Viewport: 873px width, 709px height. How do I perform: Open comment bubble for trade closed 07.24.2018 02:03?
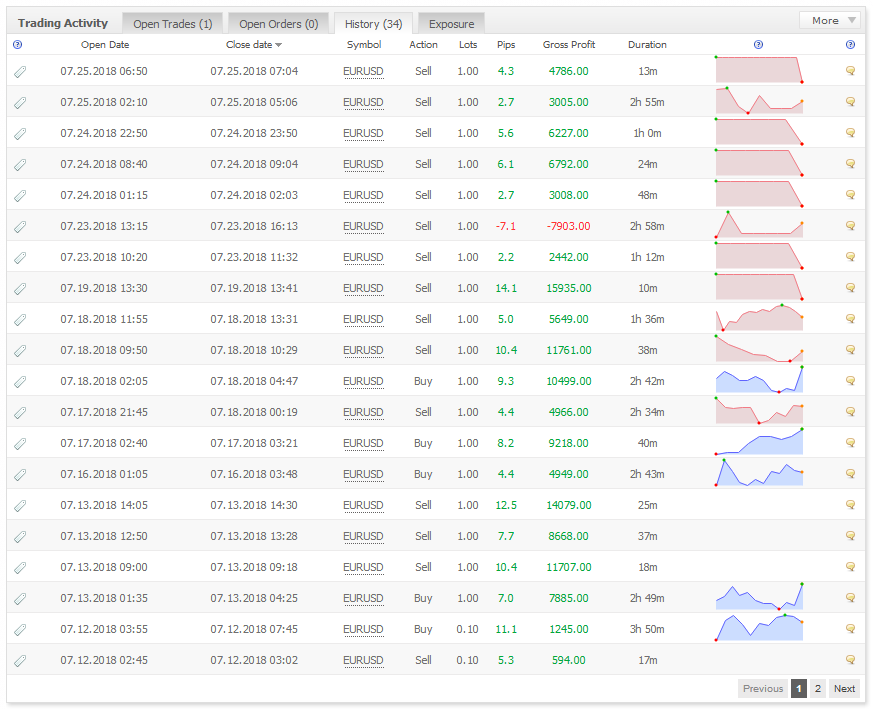[x=850, y=194]
